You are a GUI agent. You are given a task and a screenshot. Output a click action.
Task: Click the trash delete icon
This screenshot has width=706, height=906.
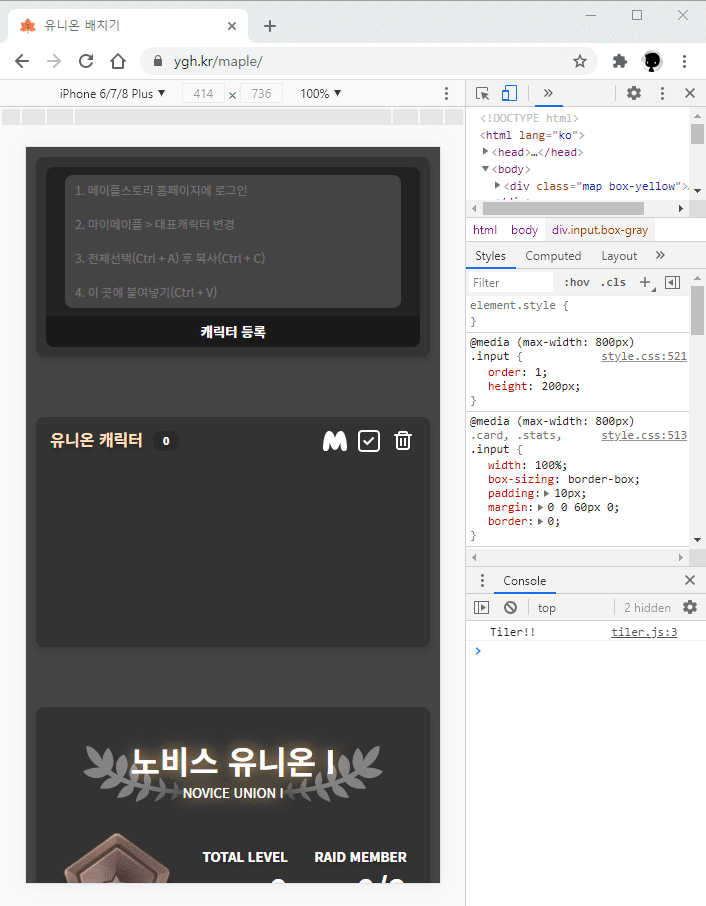pyautogui.click(x=403, y=441)
